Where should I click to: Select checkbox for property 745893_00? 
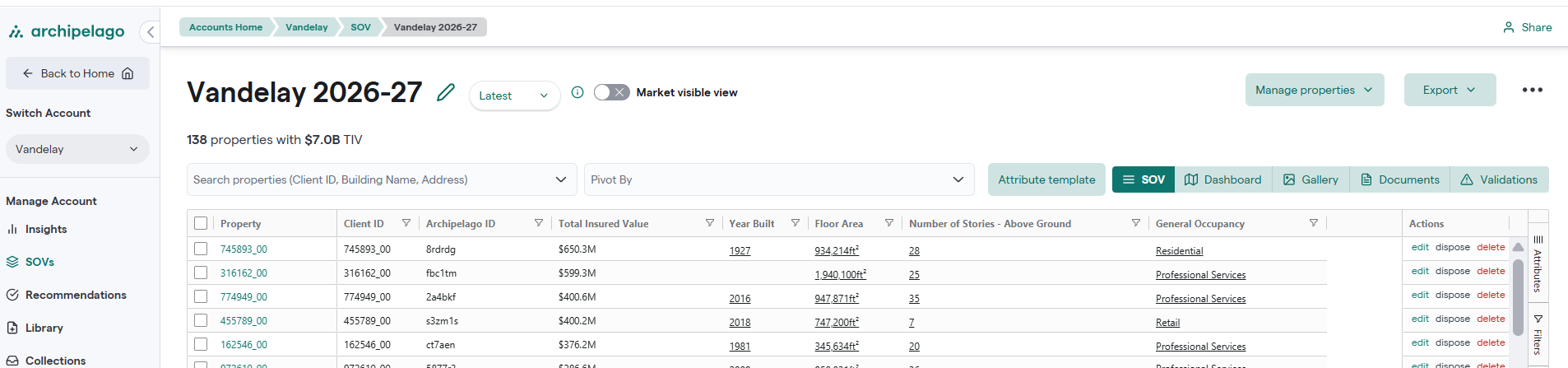click(201, 249)
